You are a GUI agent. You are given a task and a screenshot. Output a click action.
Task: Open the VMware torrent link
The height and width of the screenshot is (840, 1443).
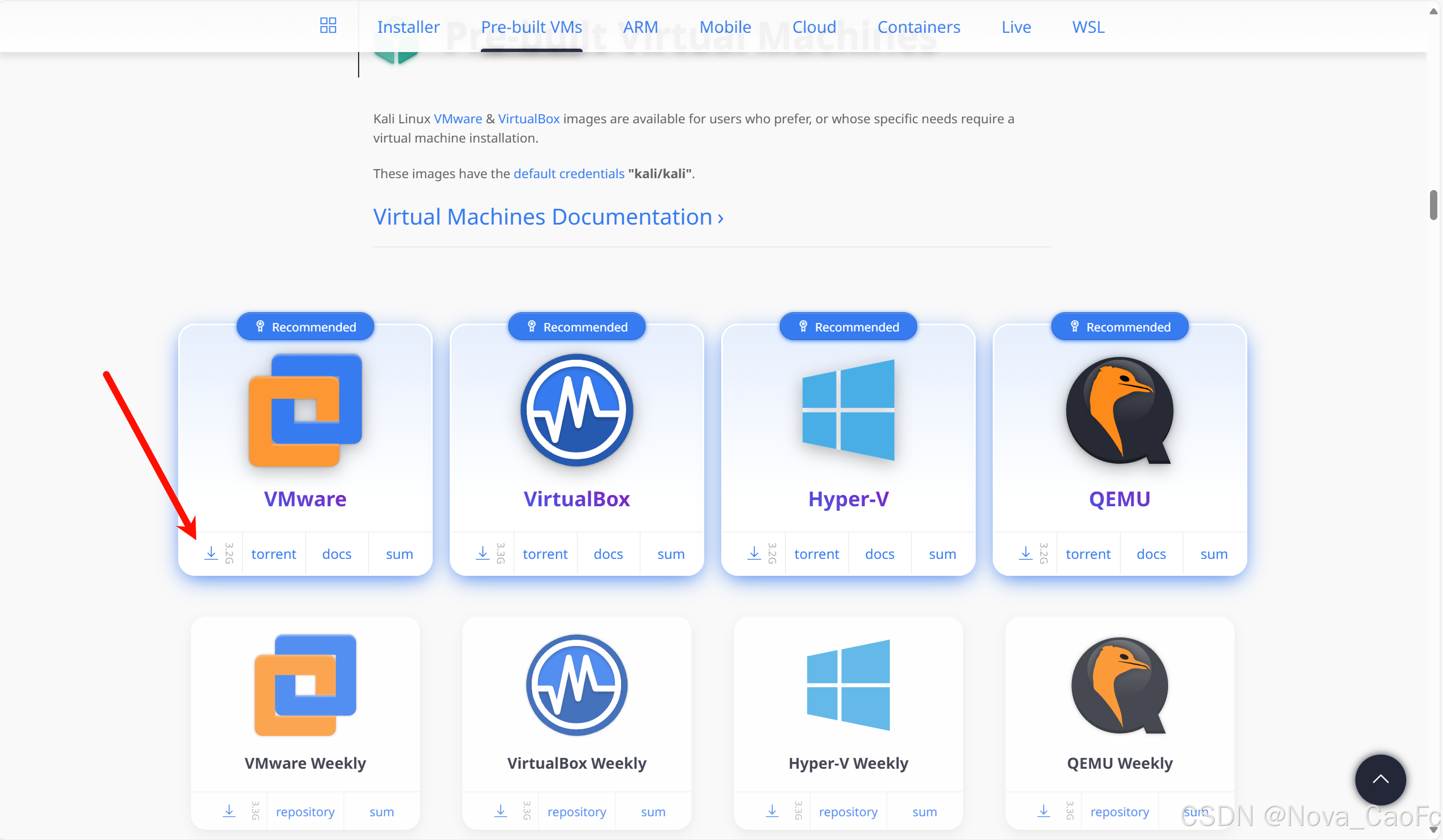(x=274, y=554)
